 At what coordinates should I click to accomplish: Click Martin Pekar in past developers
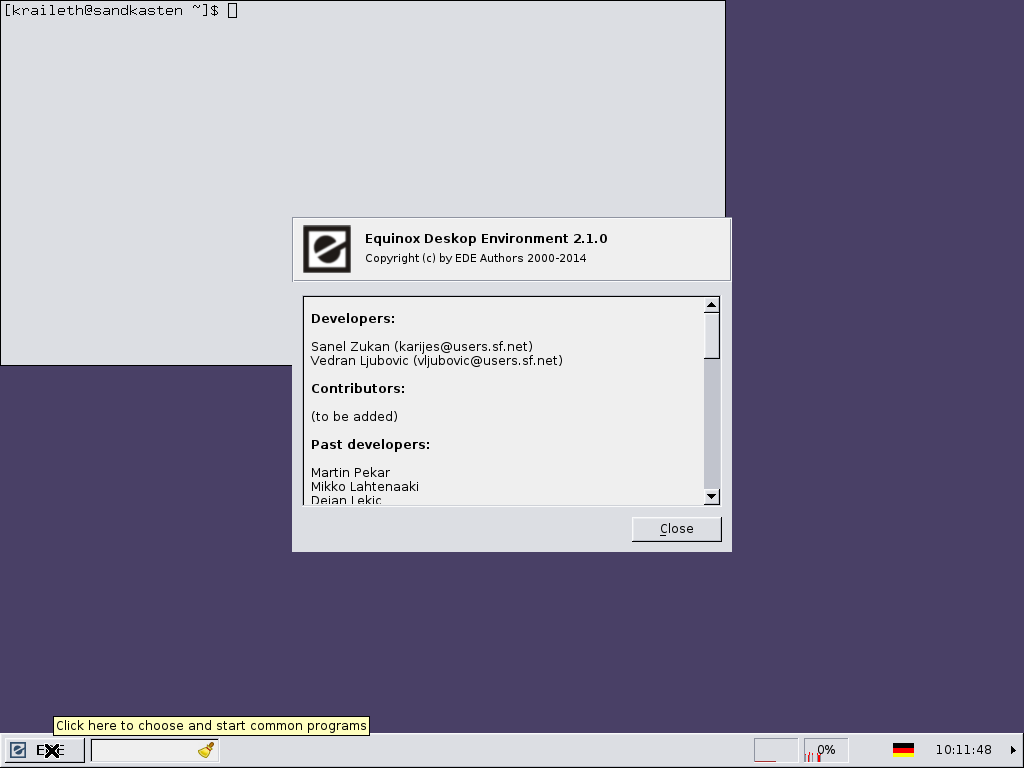[350, 473]
